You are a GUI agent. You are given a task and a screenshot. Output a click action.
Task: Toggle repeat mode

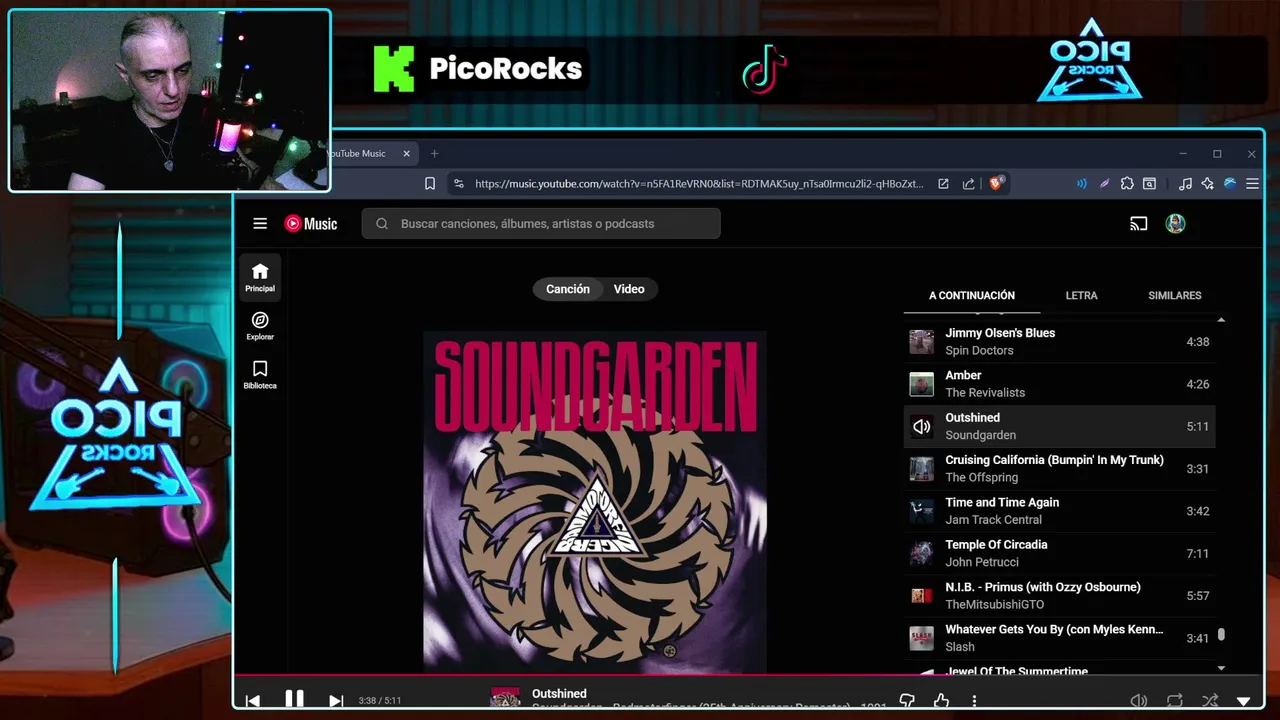coord(1175,701)
